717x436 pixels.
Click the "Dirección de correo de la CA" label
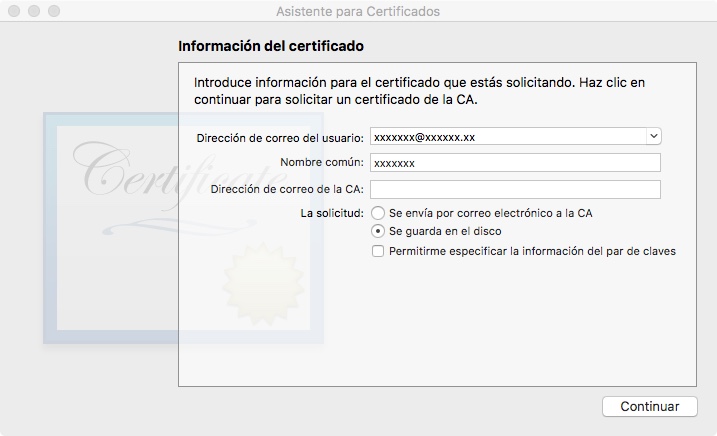point(288,190)
